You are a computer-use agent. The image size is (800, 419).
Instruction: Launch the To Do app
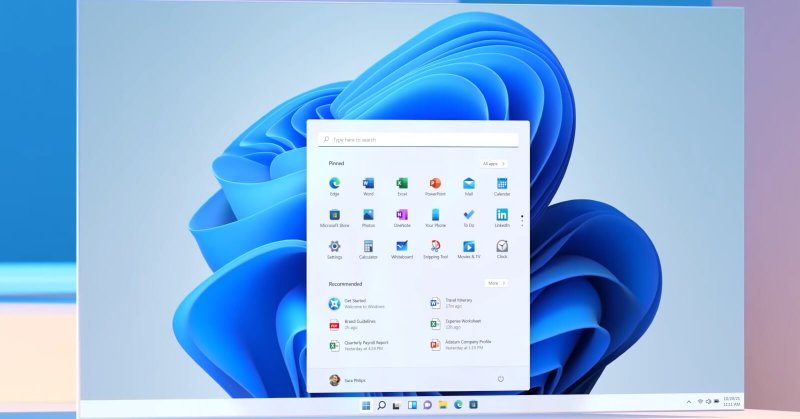(x=468, y=218)
